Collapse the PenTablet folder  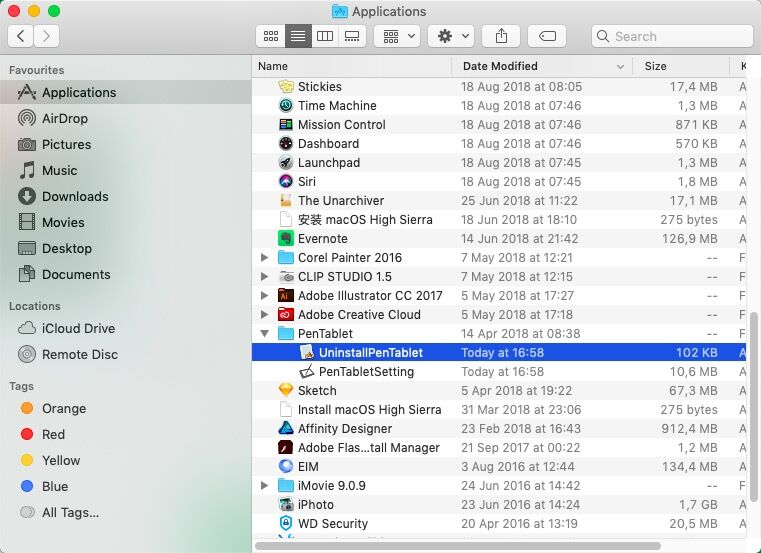click(265, 334)
